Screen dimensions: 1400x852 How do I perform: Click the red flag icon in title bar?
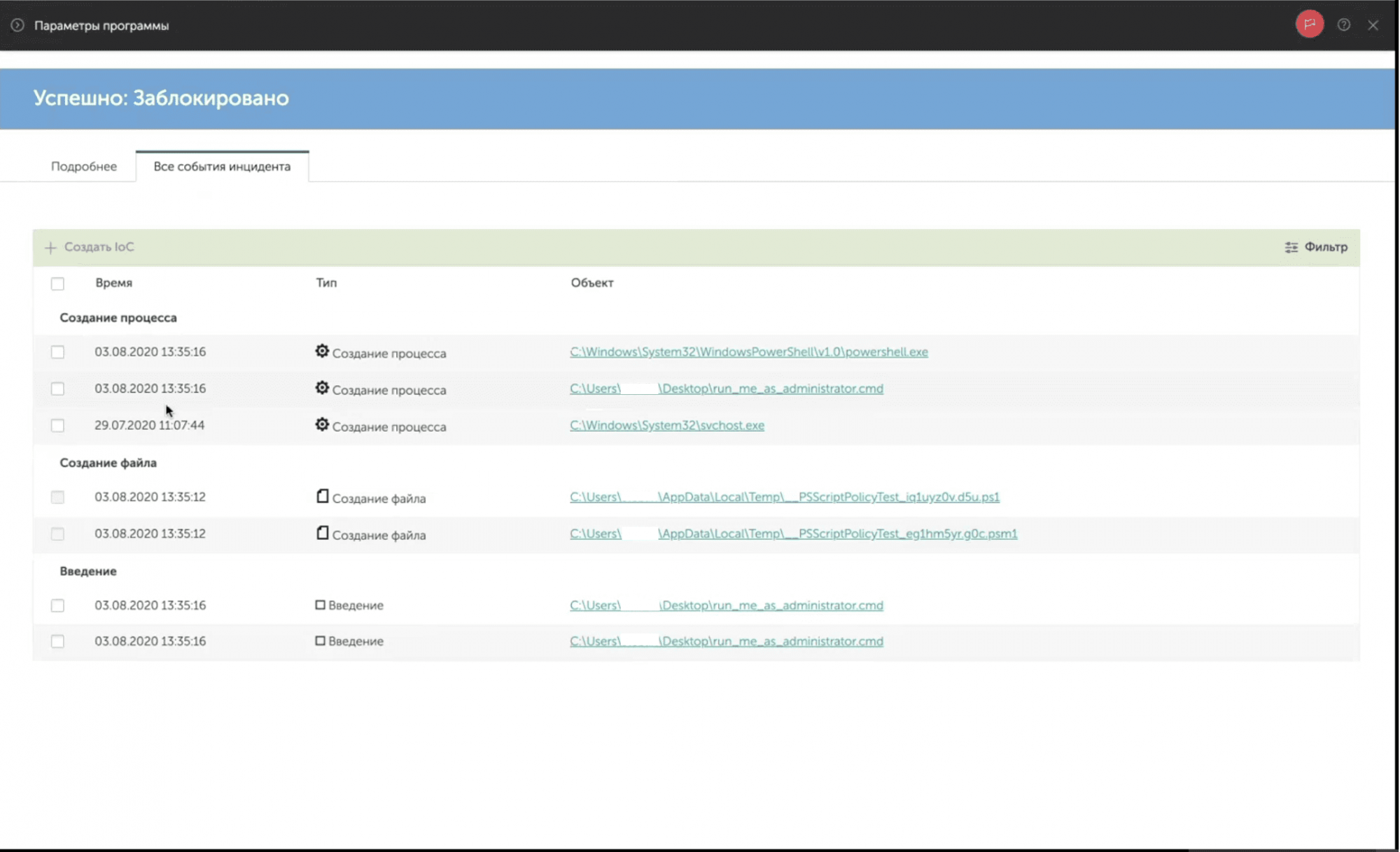[x=1309, y=25]
